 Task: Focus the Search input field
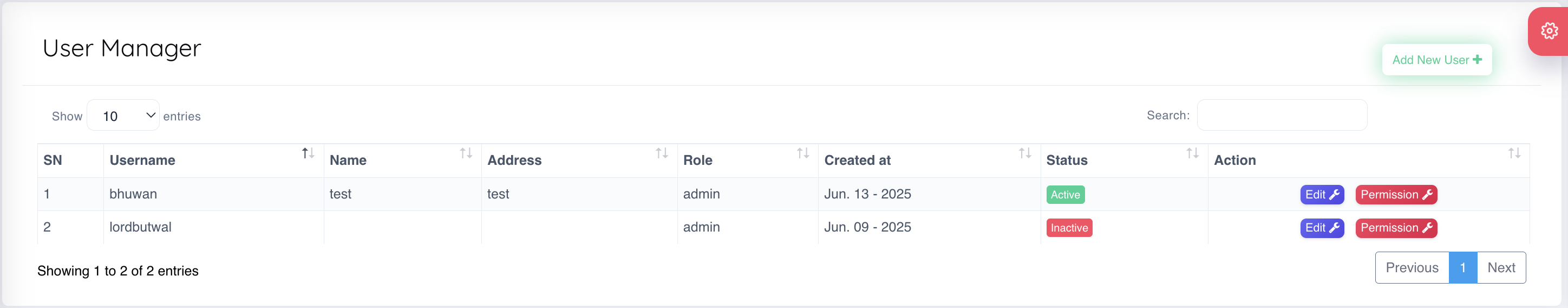[x=1281, y=116]
